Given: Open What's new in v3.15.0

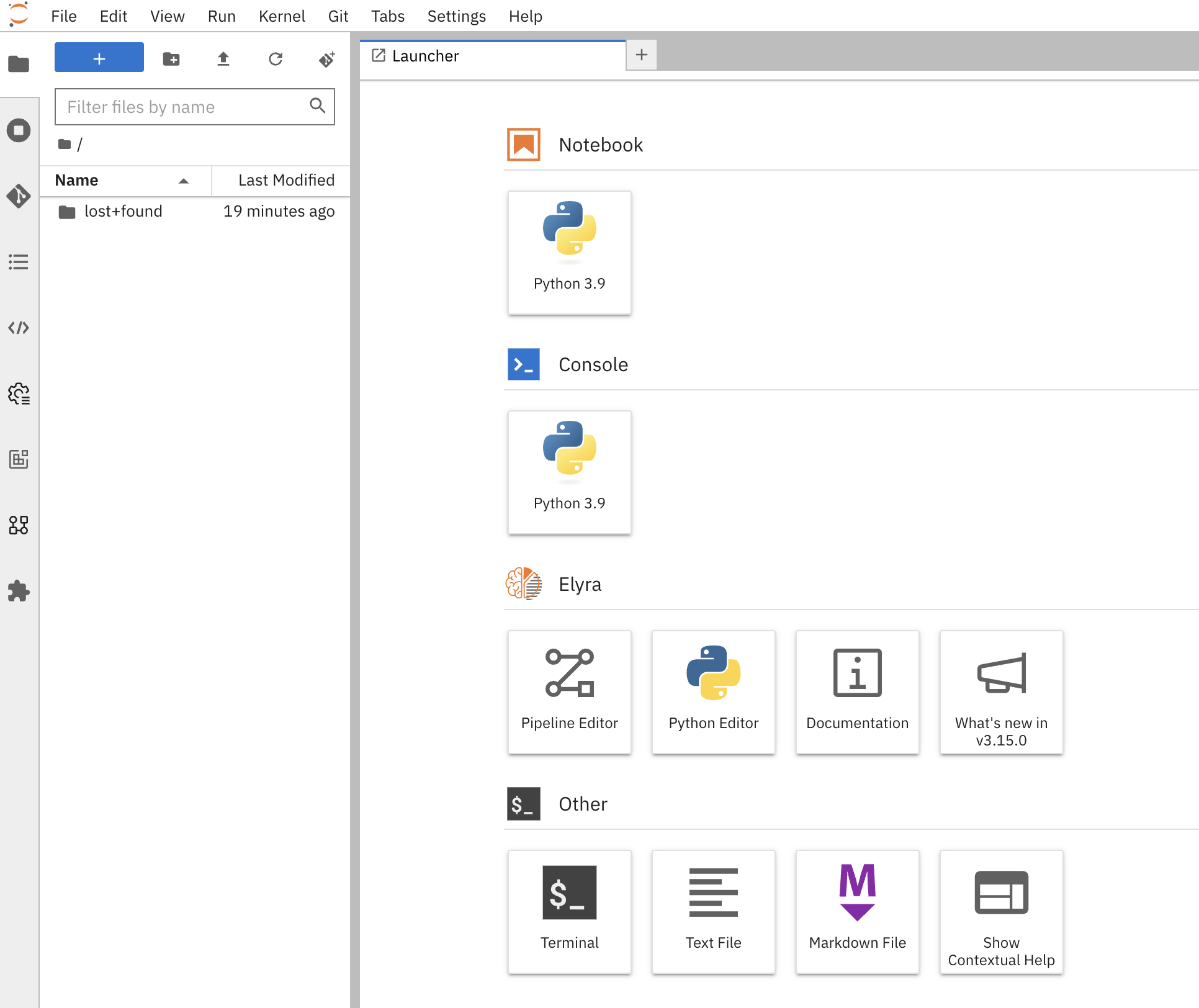Looking at the screenshot, I should pos(1002,692).
